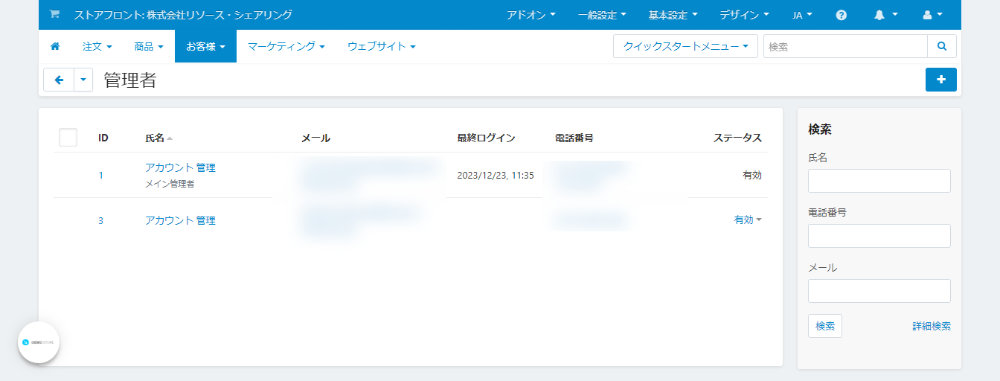The width and height of the screenshot is (1000, 381).
Task: Go back with the arrow button
Action: point(59,80)
